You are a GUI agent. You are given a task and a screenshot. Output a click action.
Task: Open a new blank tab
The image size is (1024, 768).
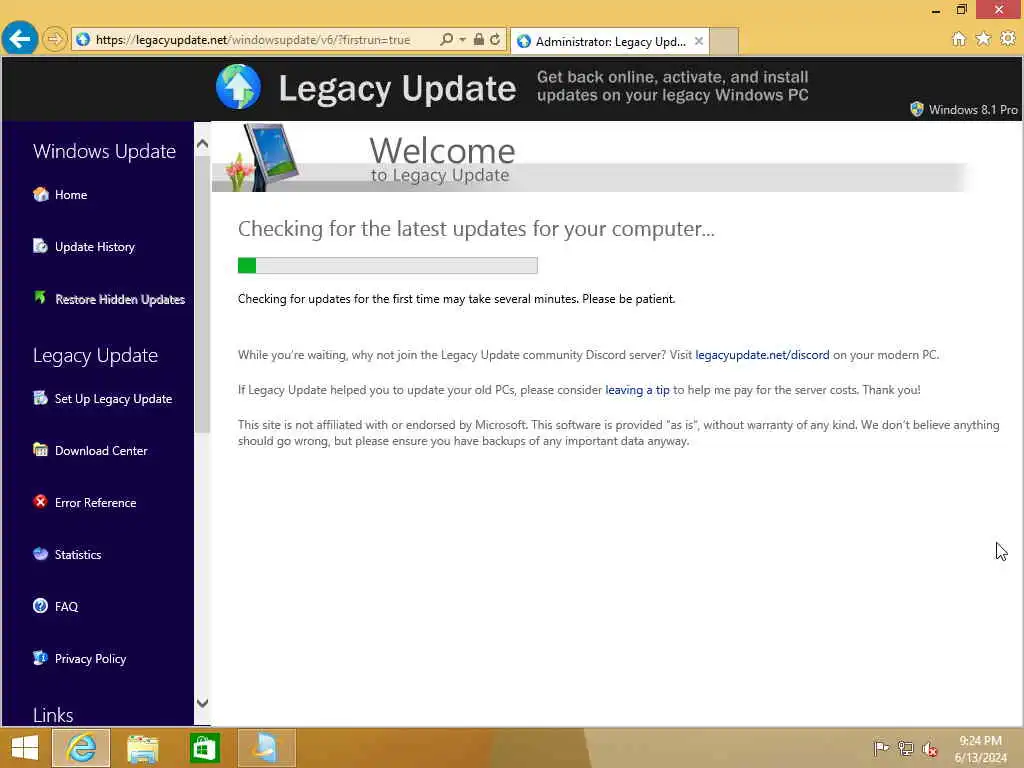[x=724, y=42]
